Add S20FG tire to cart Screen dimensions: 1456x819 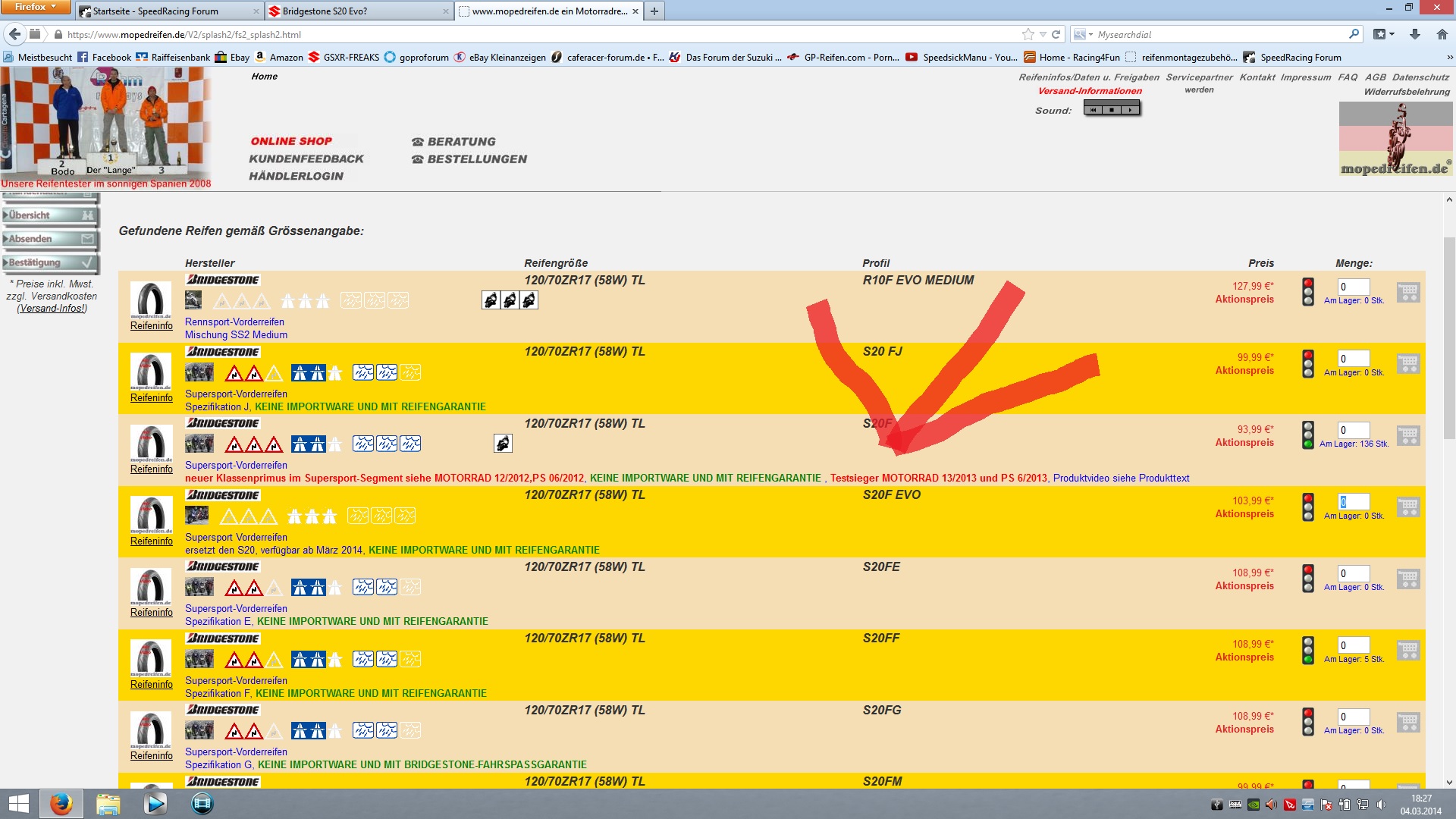click(x=1408, y=722)
